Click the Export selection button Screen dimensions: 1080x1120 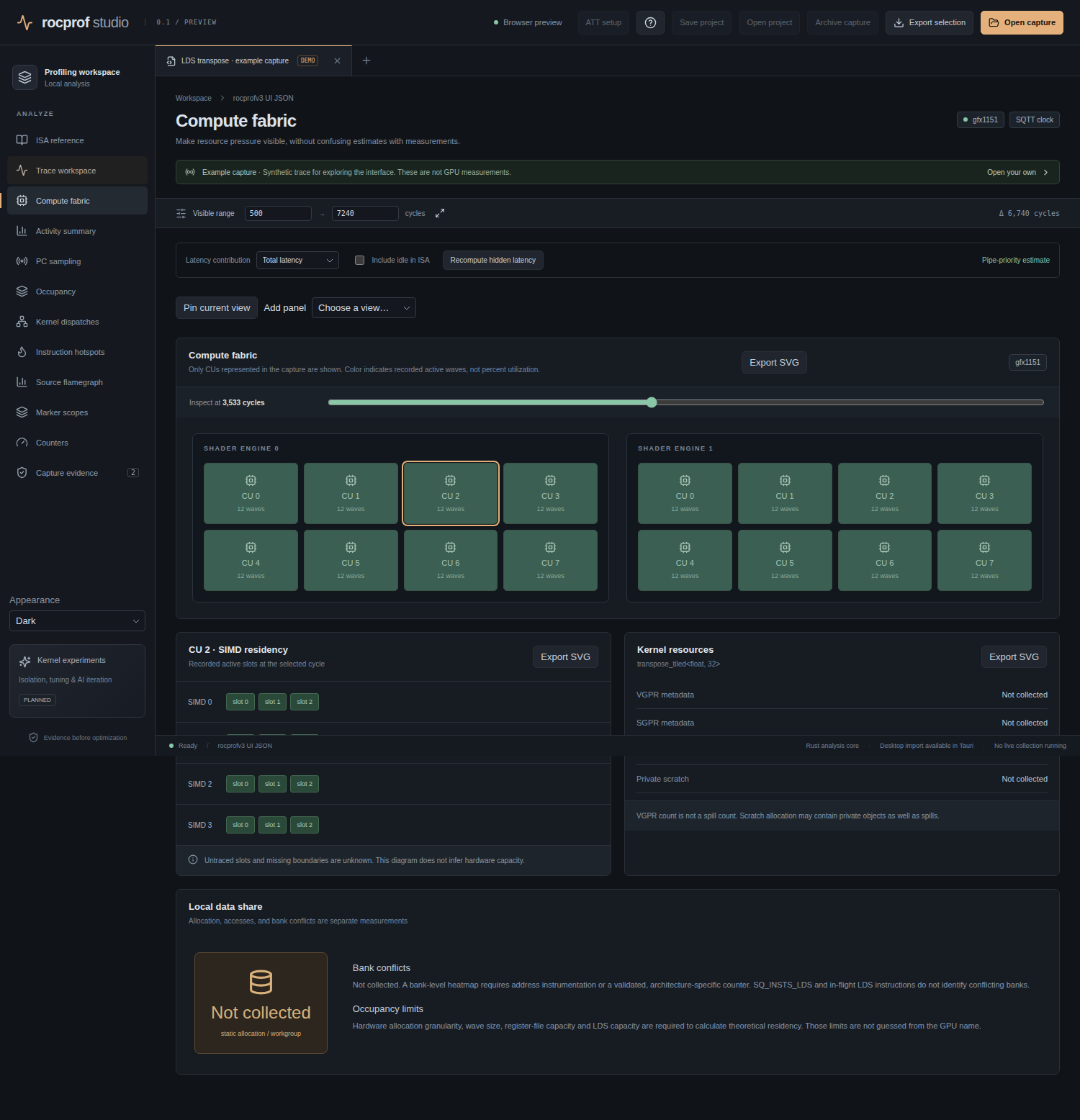[930, 22]
